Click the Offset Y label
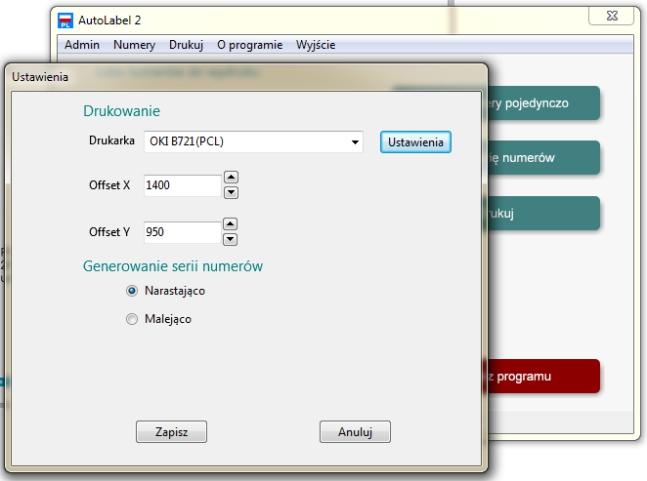This screenshot has height=481, width=647. pyautogui.click(x=109, y=232)
